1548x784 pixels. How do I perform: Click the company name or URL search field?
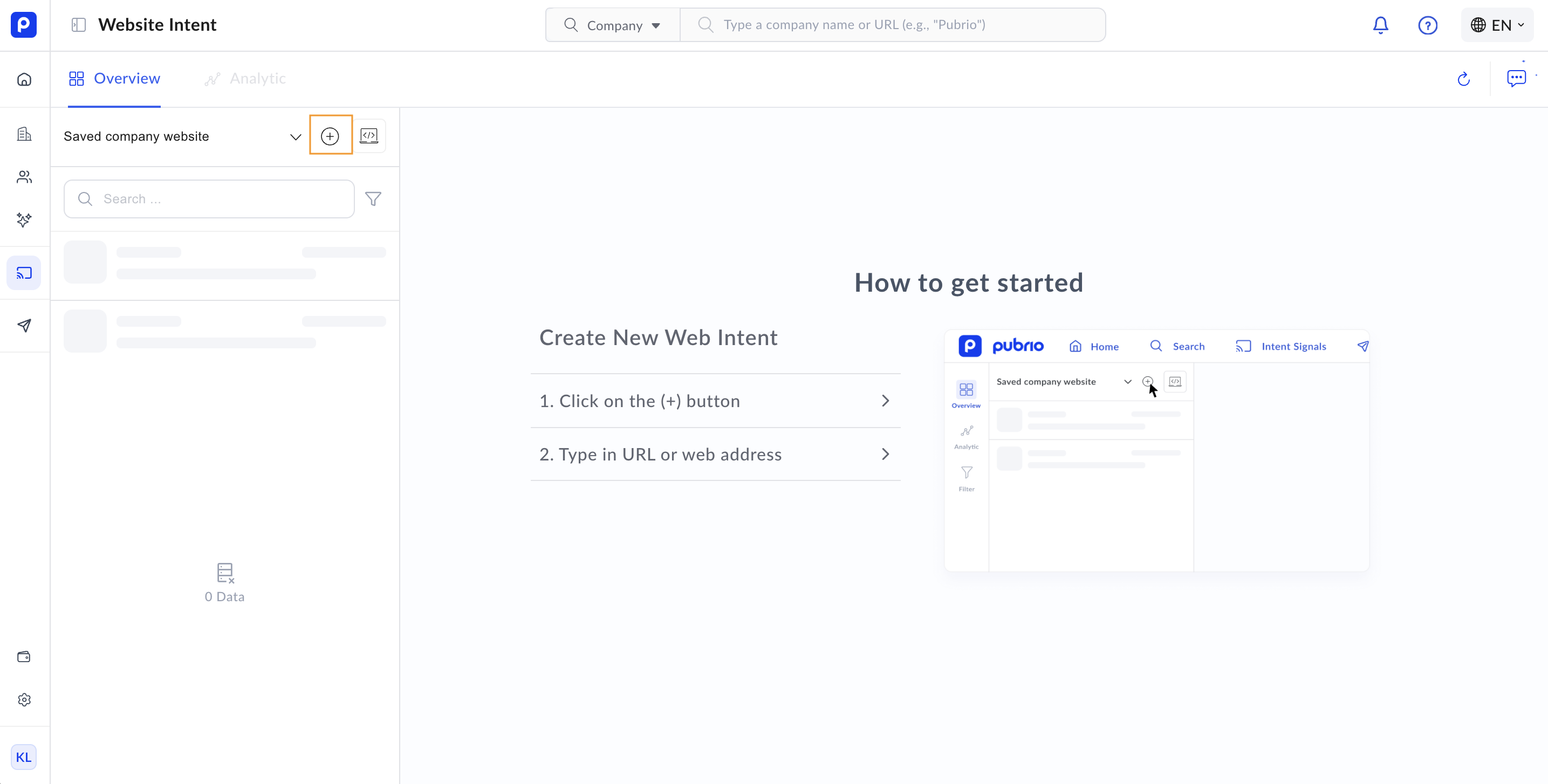[x=901, y=25]
